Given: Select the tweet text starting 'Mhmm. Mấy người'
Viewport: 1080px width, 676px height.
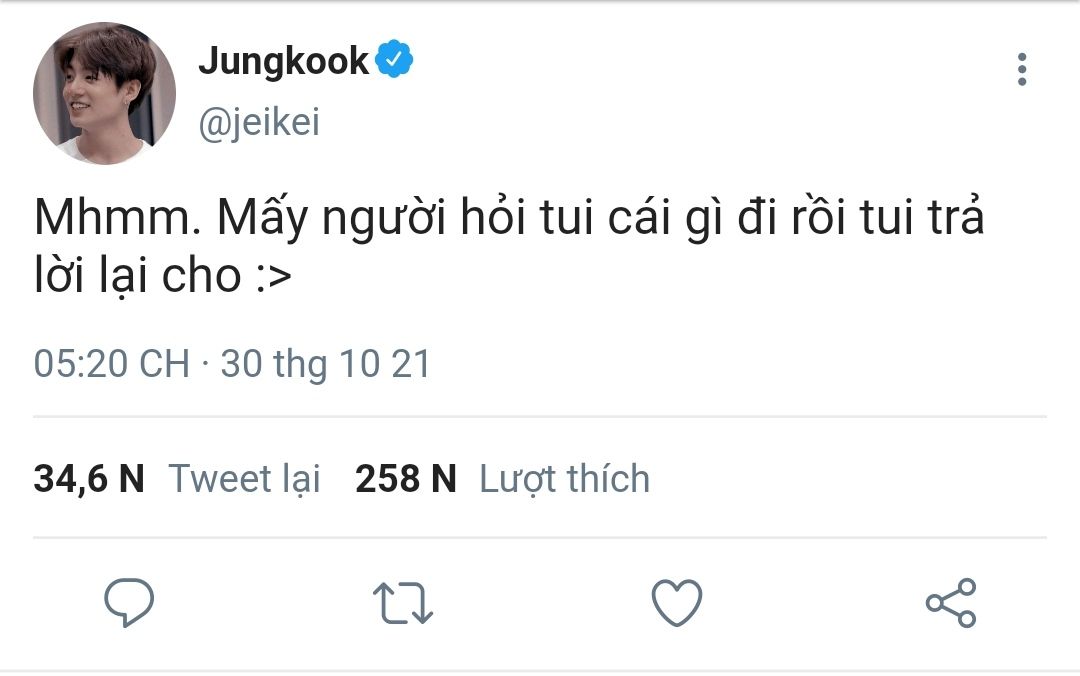Looking at the screenshot, I should (x=509, y=247).
